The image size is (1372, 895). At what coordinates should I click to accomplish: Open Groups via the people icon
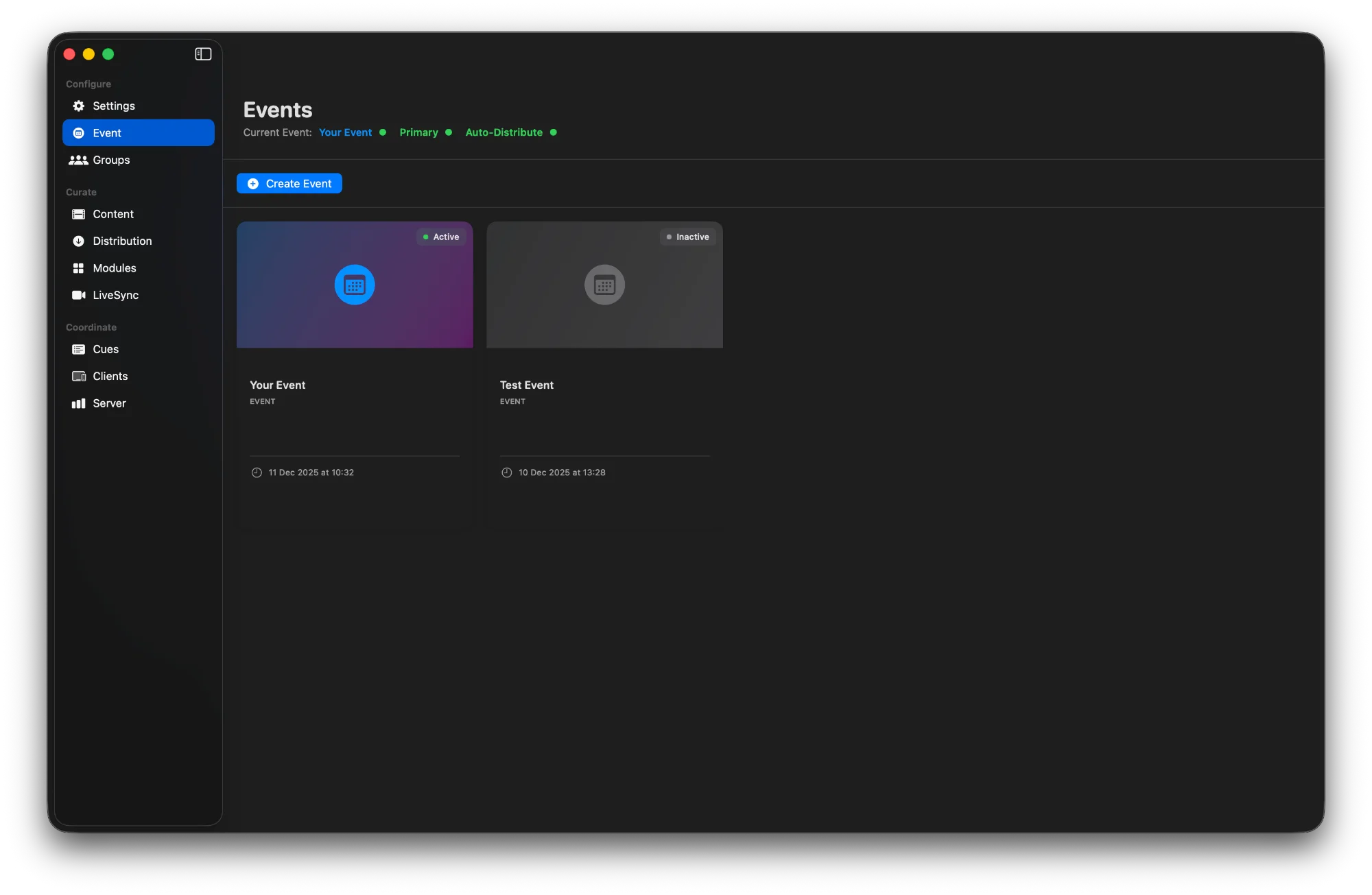point(78,160)
